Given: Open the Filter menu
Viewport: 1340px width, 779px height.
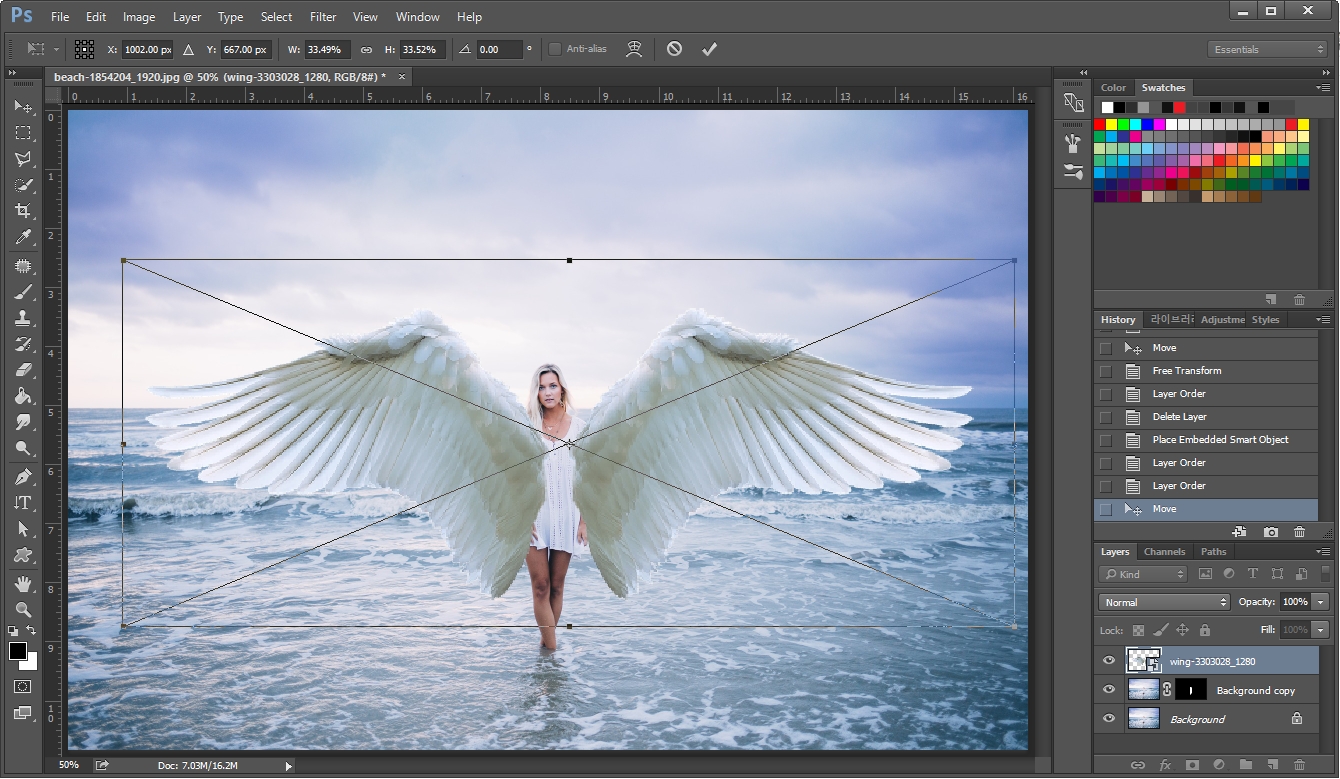Looking at the screenshot, I should point(322,16).
